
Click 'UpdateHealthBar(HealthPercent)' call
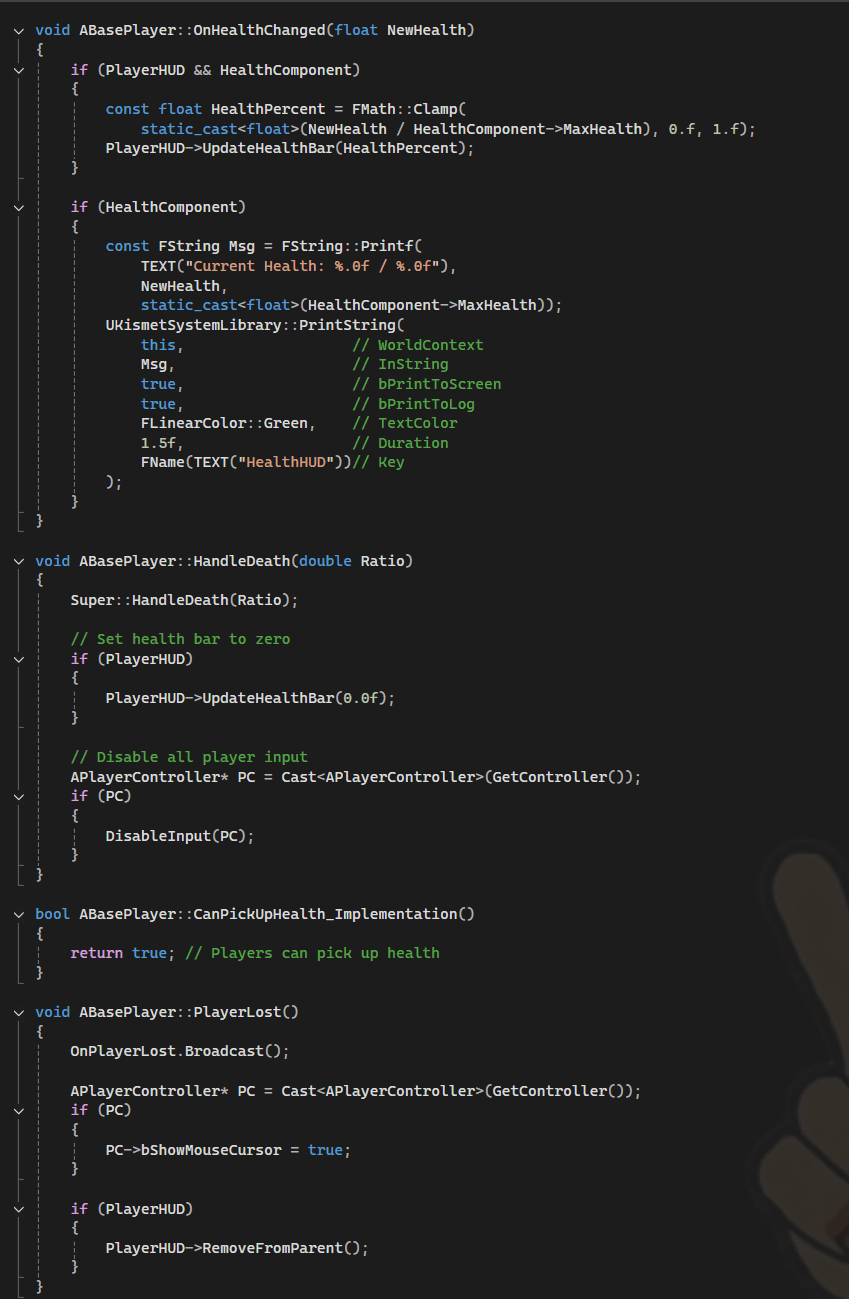point(335,148)
